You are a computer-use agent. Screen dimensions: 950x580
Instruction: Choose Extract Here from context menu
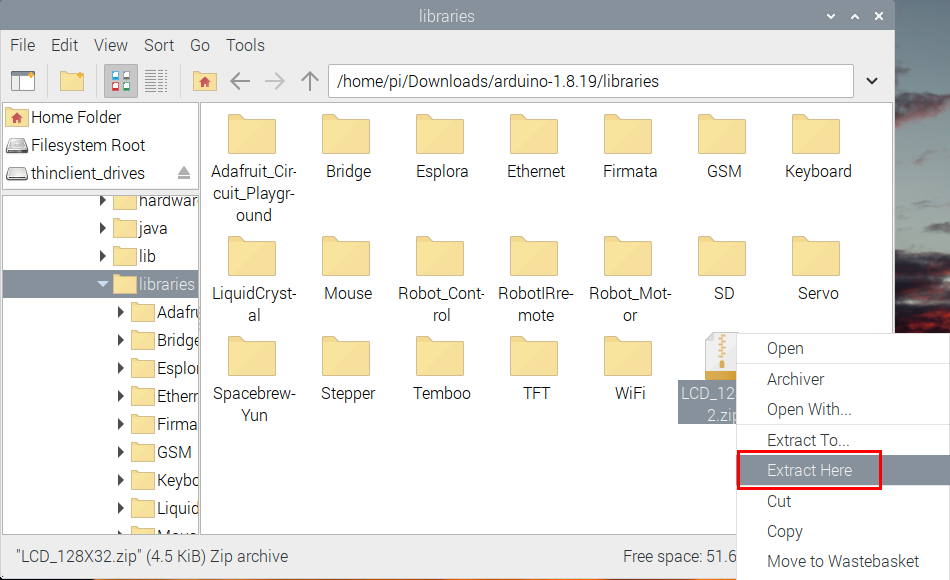[809, 470]
